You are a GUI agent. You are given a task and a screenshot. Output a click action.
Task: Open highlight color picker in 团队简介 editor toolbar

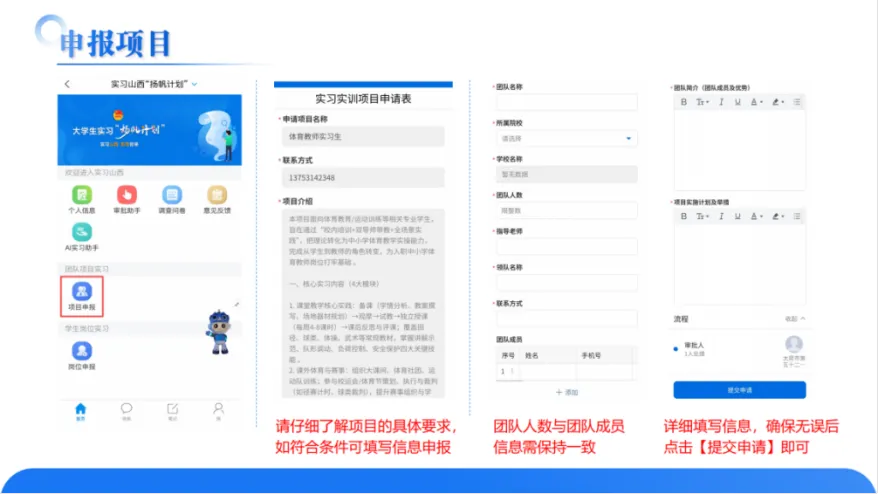tap(778, 102)
